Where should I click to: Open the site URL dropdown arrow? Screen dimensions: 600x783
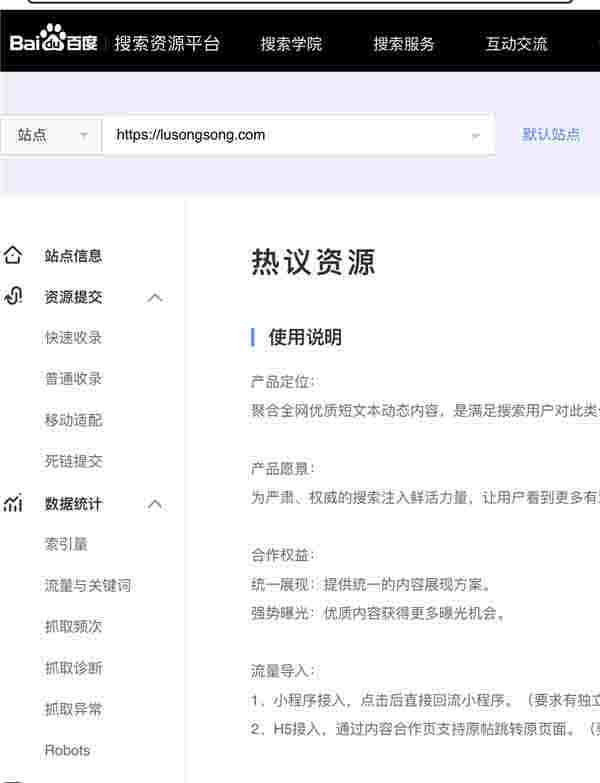point(475,136)
